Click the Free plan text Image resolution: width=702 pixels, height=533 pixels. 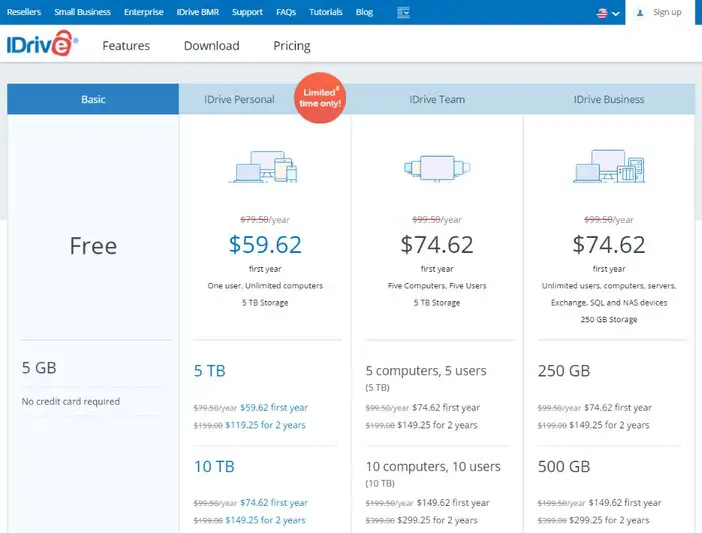(93, 246)
